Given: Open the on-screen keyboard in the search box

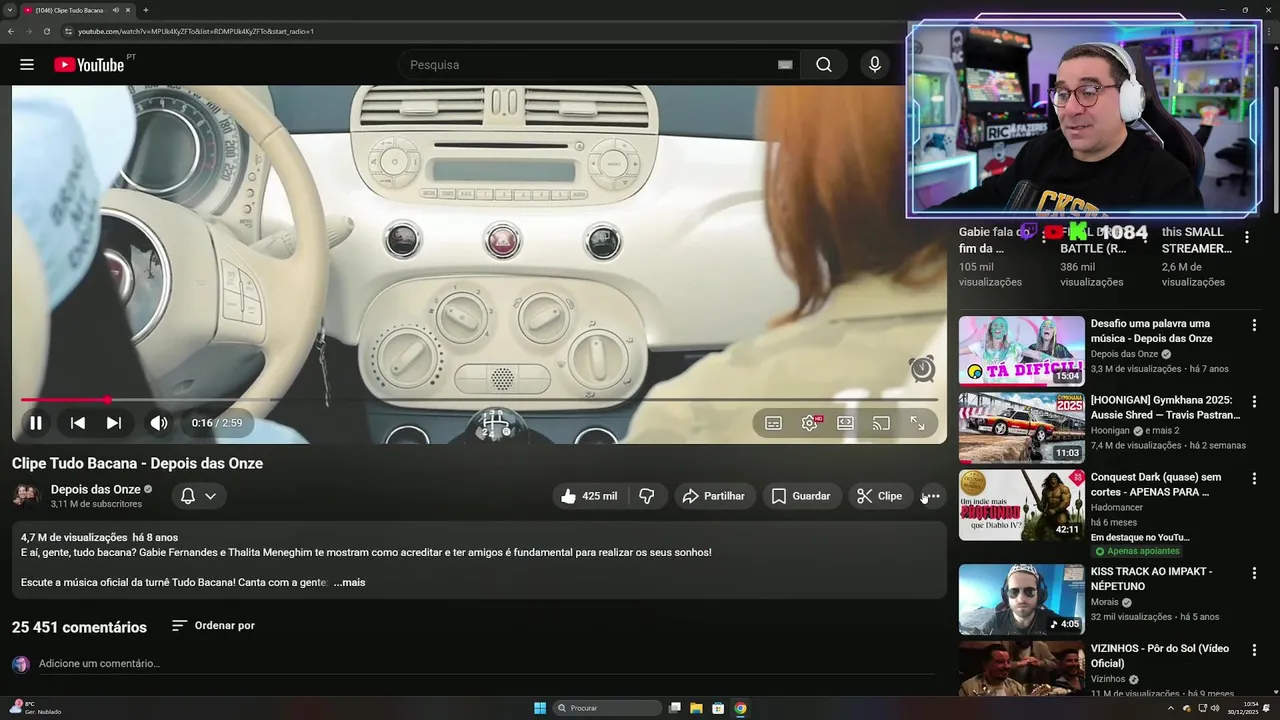Looking at the screenshot, I should pos(785,65).
